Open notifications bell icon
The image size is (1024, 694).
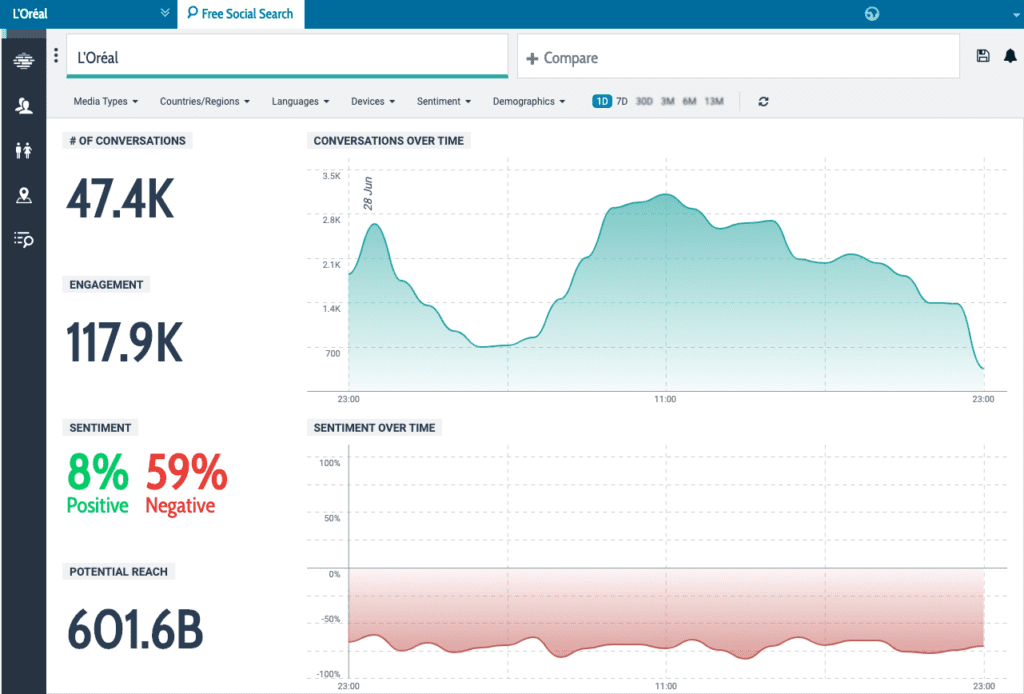tap(1010, 57)
